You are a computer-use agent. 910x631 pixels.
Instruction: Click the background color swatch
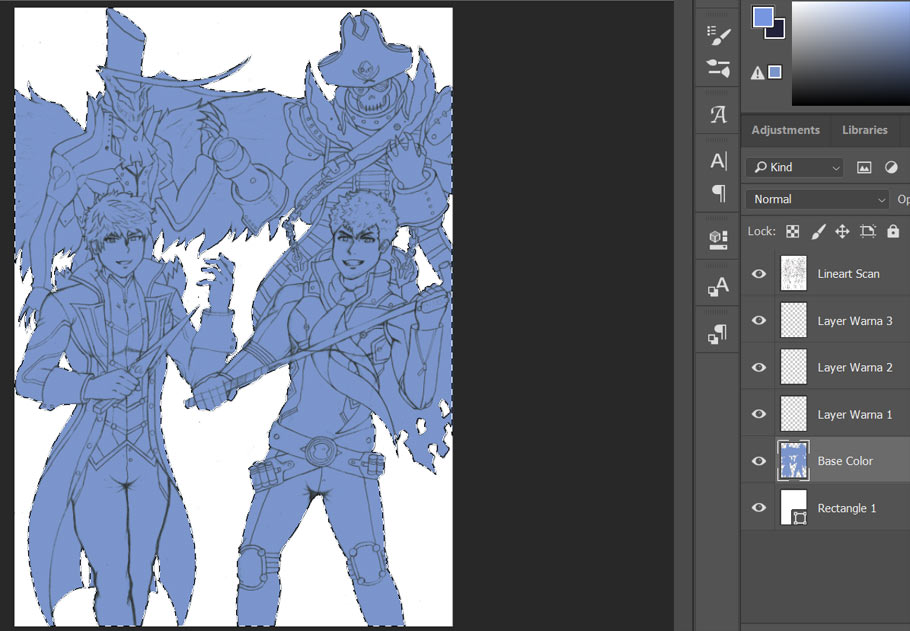[x=778, y=31]
